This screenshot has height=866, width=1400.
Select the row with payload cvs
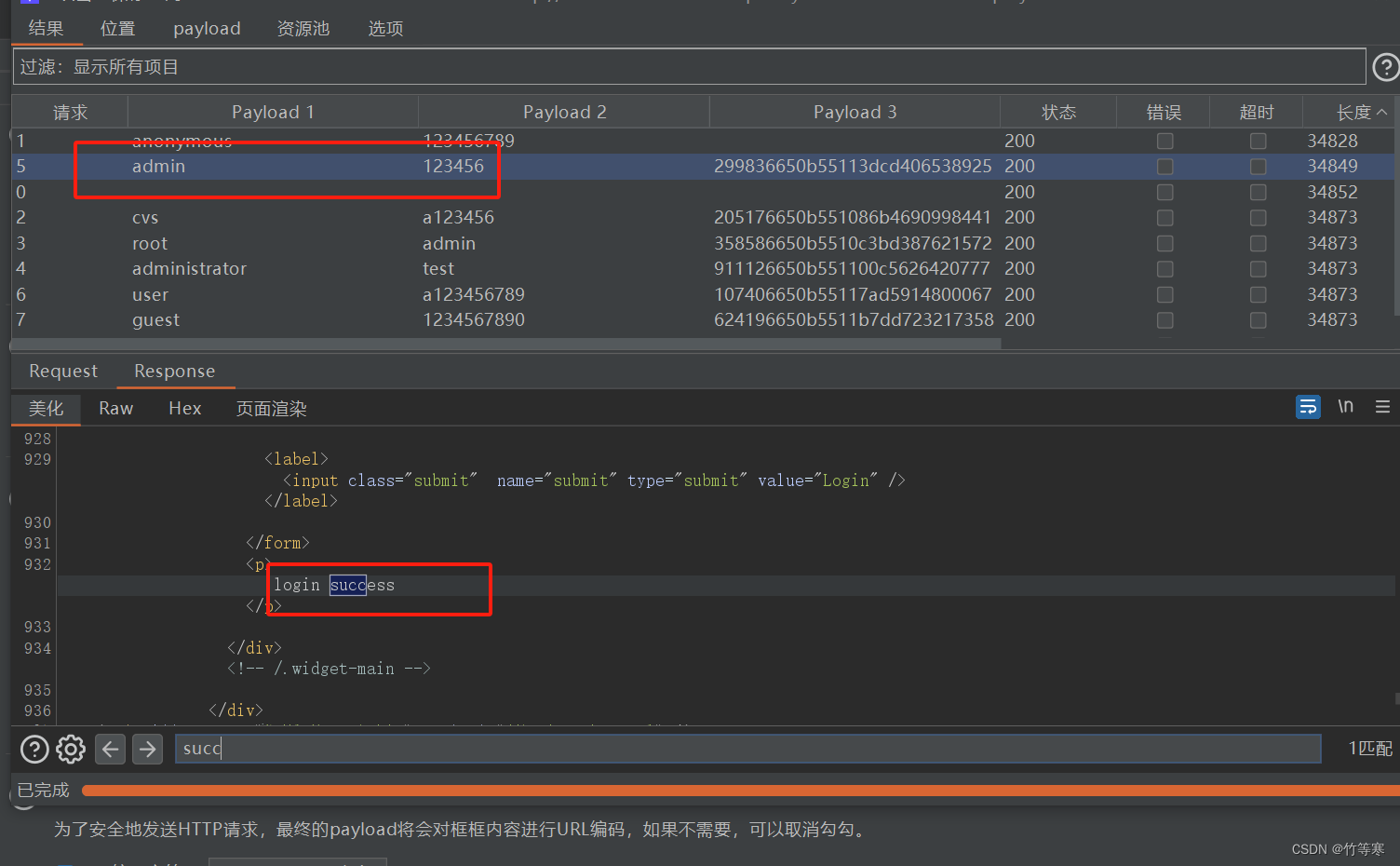703,218
